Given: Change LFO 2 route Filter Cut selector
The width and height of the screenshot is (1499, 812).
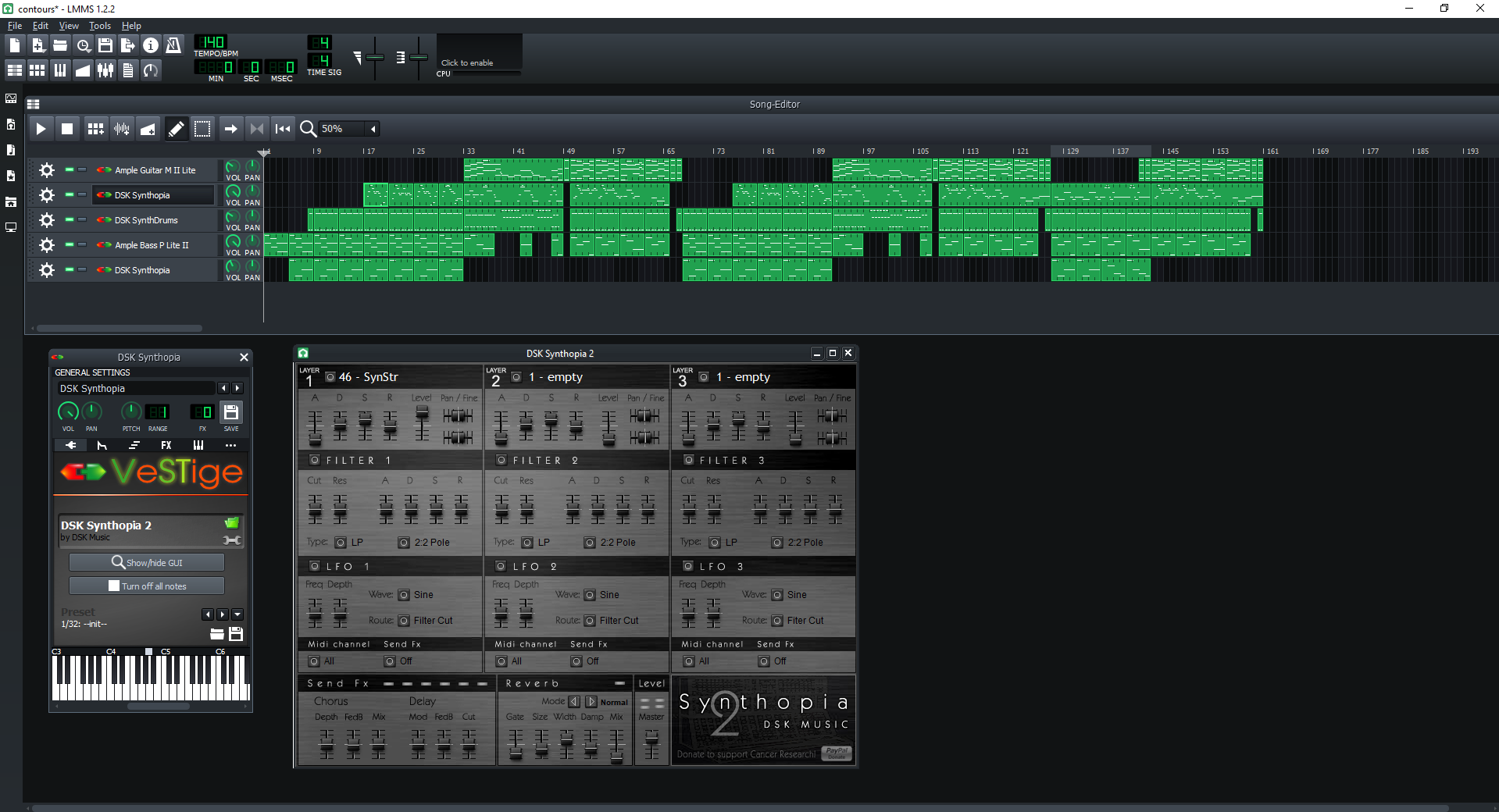Looking at the screenshot, I should click(590, 621).
